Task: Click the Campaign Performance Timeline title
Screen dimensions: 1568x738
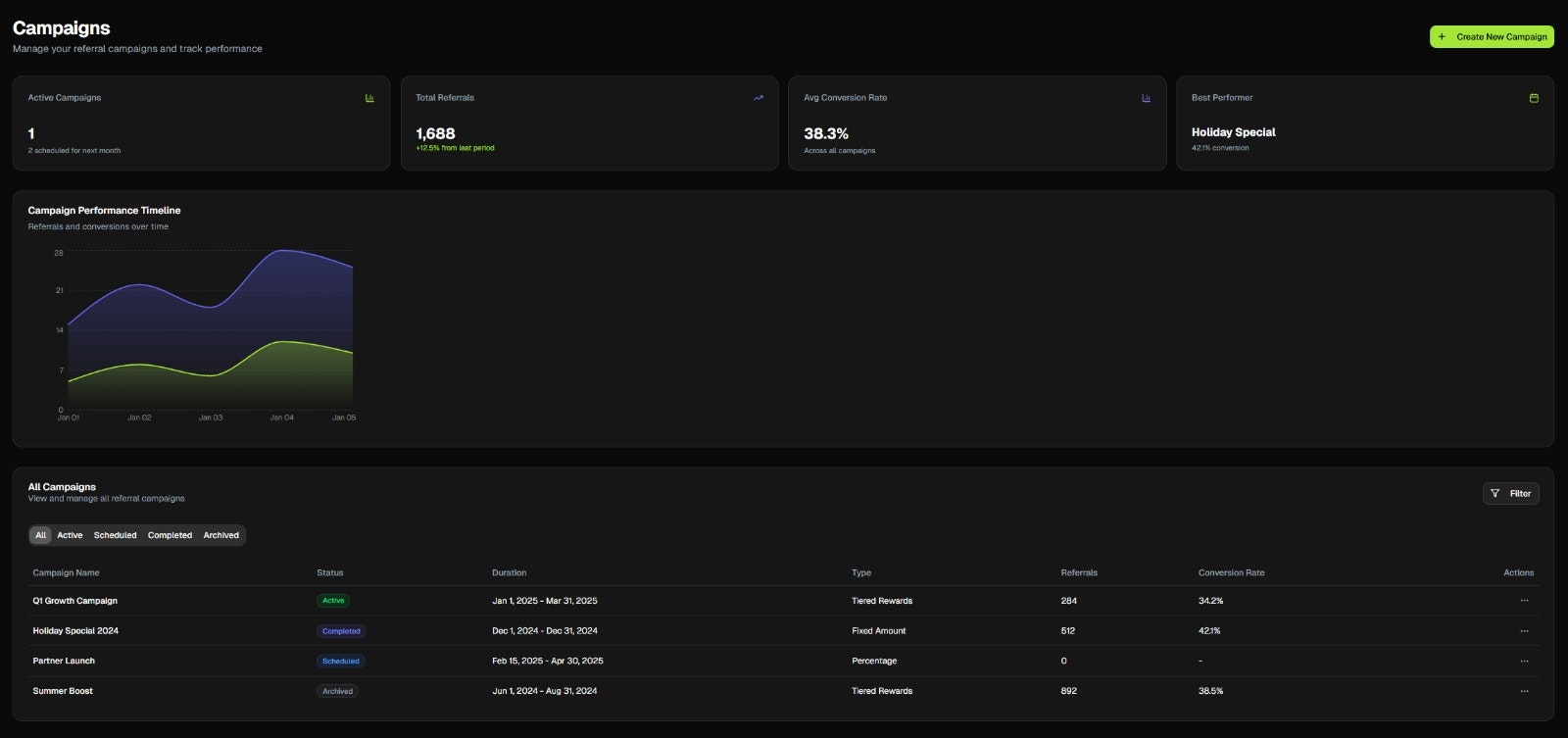Action: click(104, 211)
